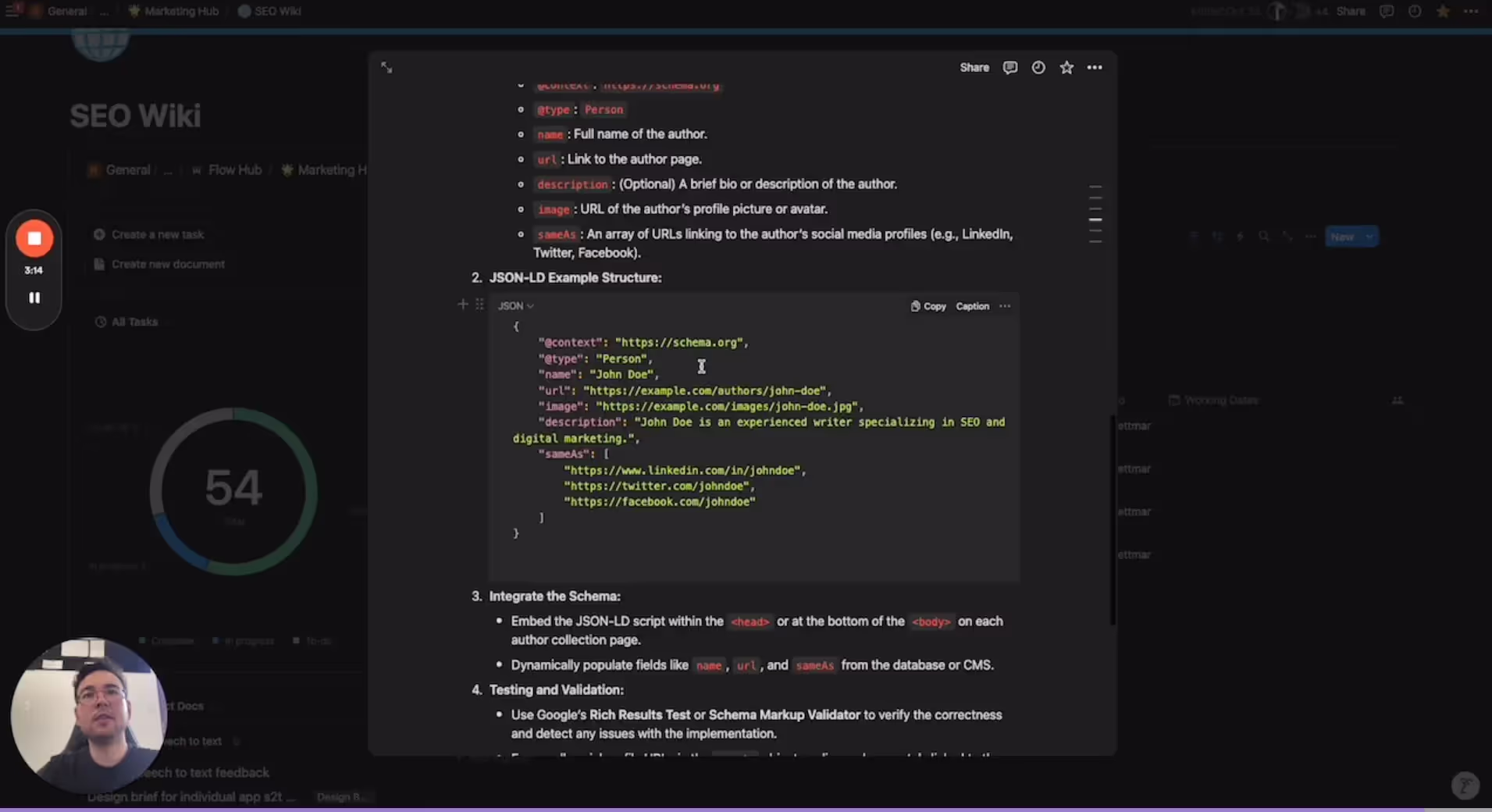Click Share in the top-right window toolbar
This screenshot has height=812, width=1492.
[1351, 11]
